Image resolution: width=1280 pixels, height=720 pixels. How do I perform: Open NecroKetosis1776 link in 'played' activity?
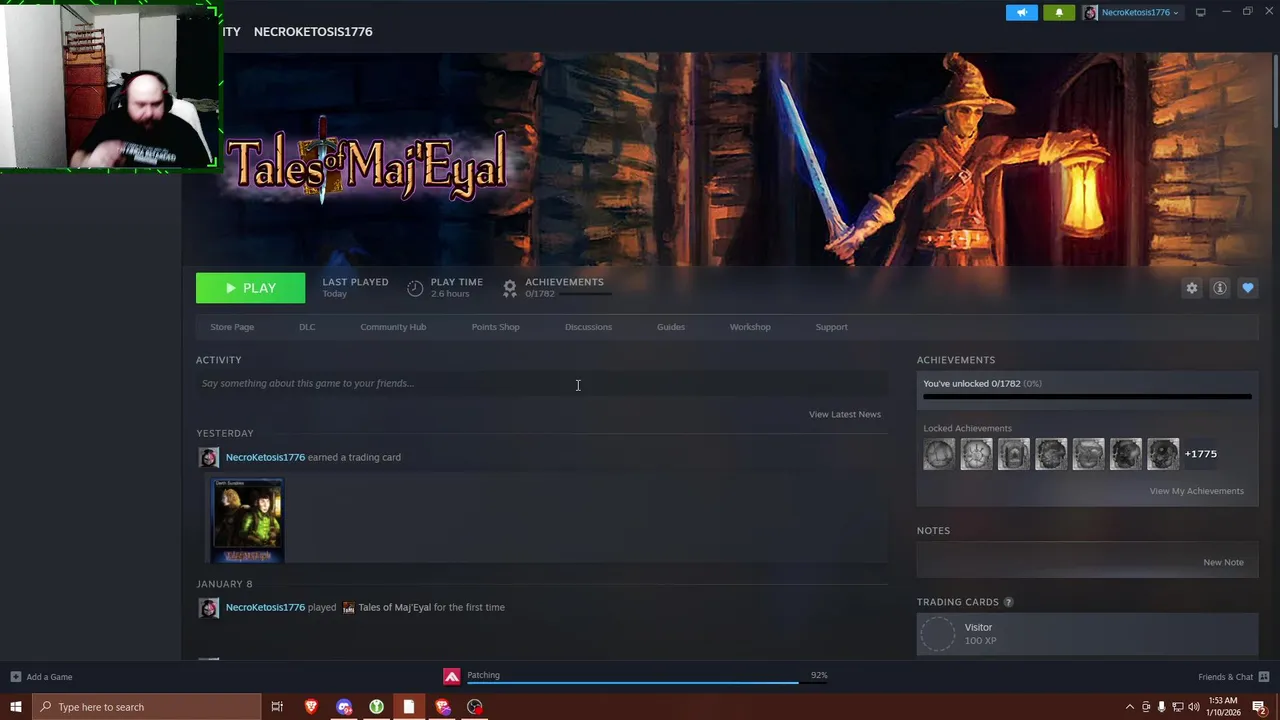265,607
